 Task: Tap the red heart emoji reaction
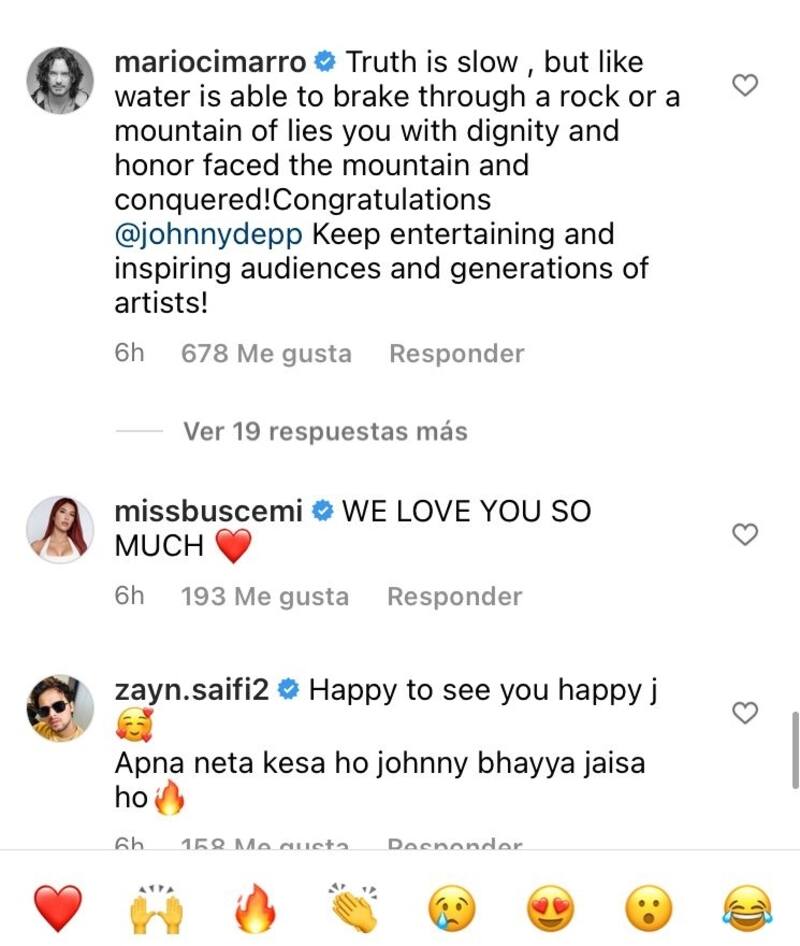pos(58,908)
